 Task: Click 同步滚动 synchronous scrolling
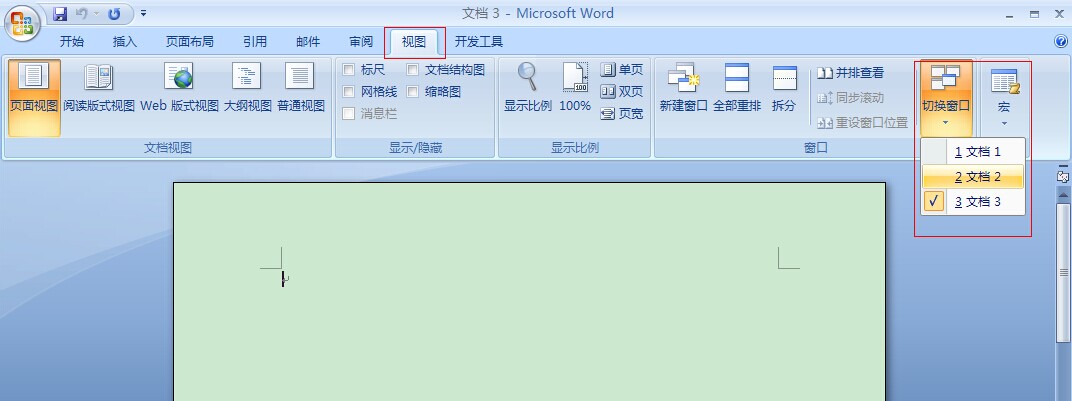tap(850, 98)
